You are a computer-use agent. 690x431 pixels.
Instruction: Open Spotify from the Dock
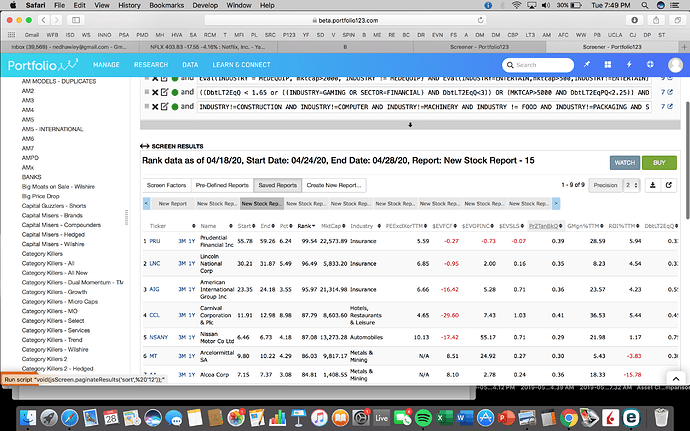tap(423, 418)
